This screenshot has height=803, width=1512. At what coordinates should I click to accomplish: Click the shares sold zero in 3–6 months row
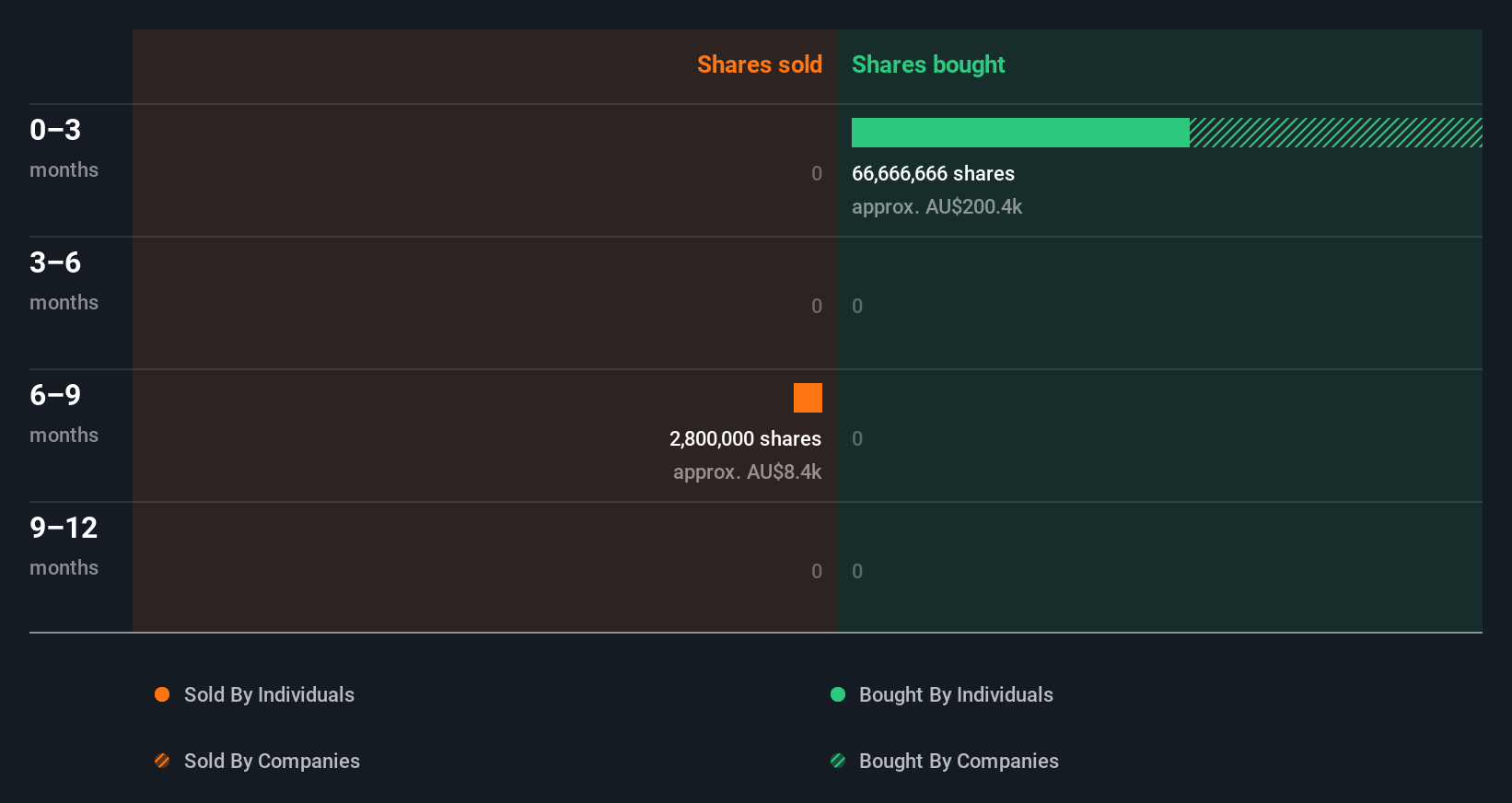click(x=817, y=307)
